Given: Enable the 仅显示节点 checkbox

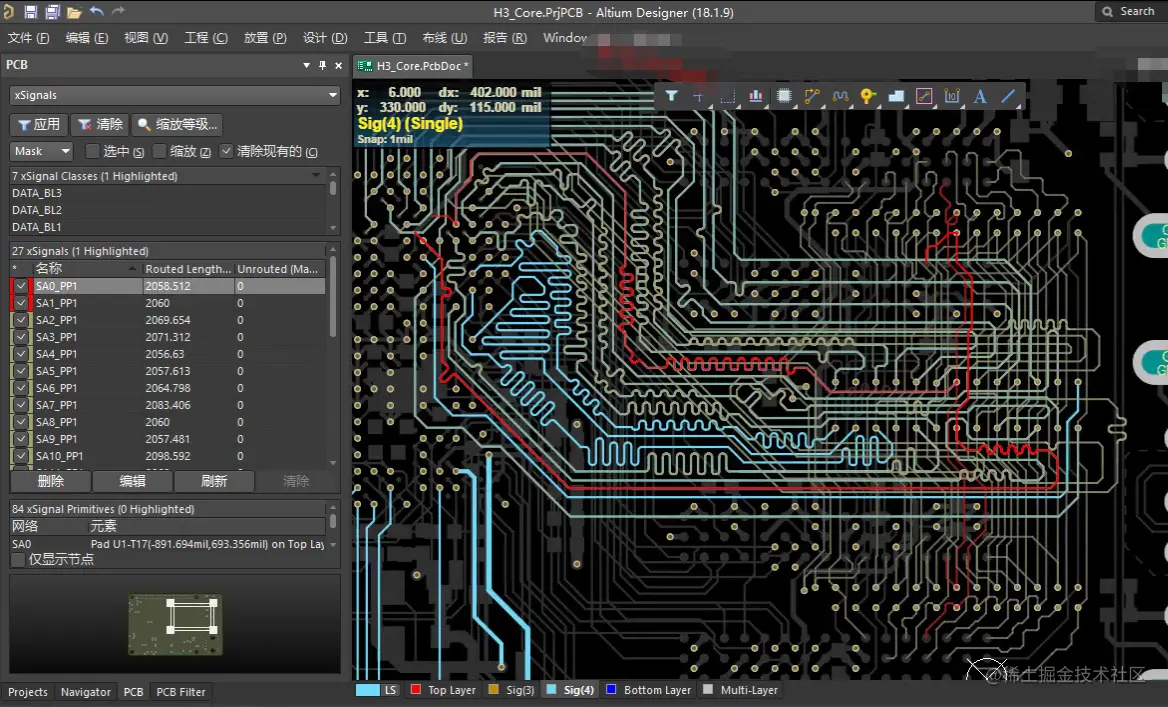Looking at the screenshot, I should 18,559.
